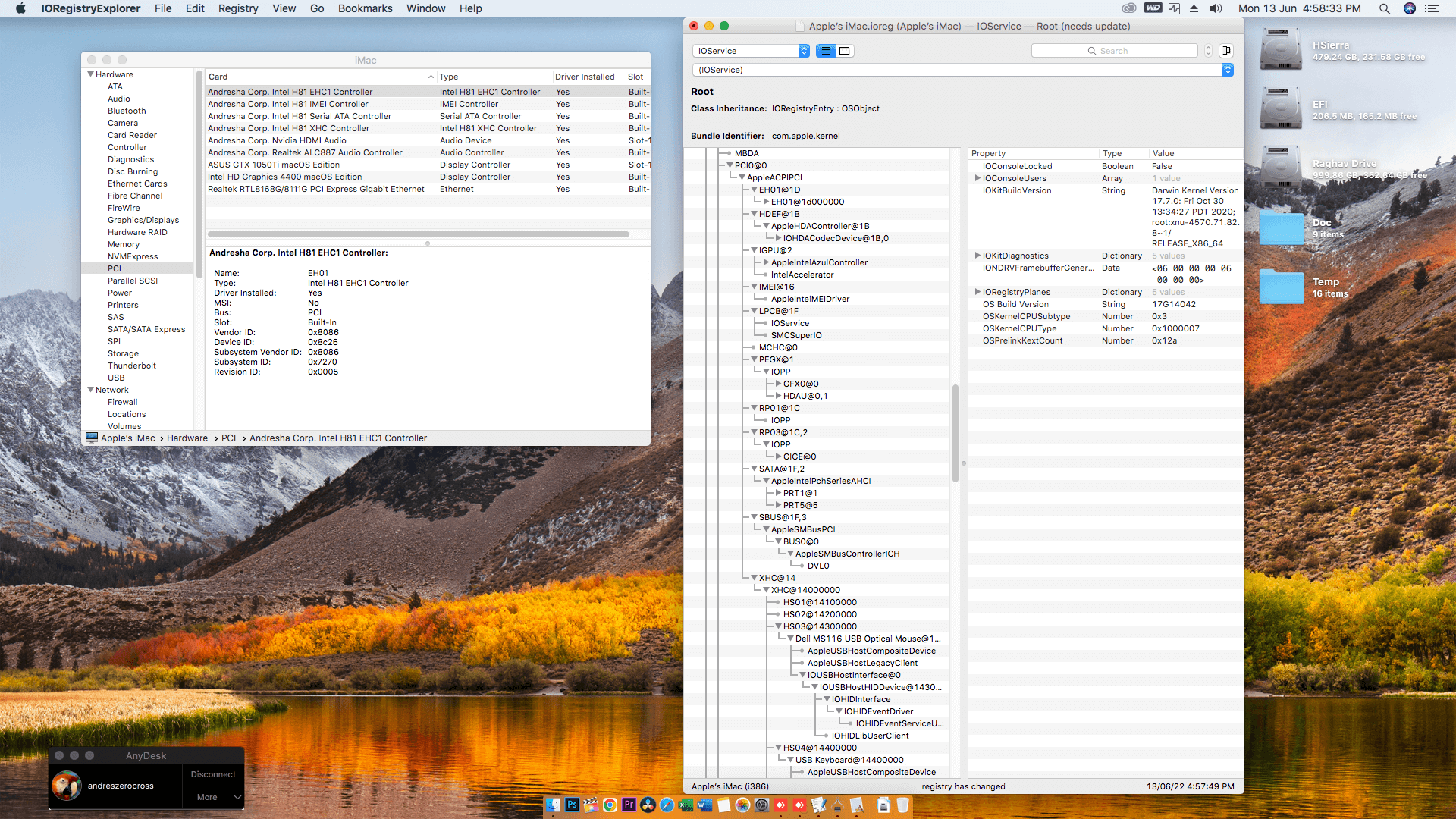The height and width of the screenshot is (819, 1456).
Task: Open Google Chrome from the Dock
Action: pos(610,805)
